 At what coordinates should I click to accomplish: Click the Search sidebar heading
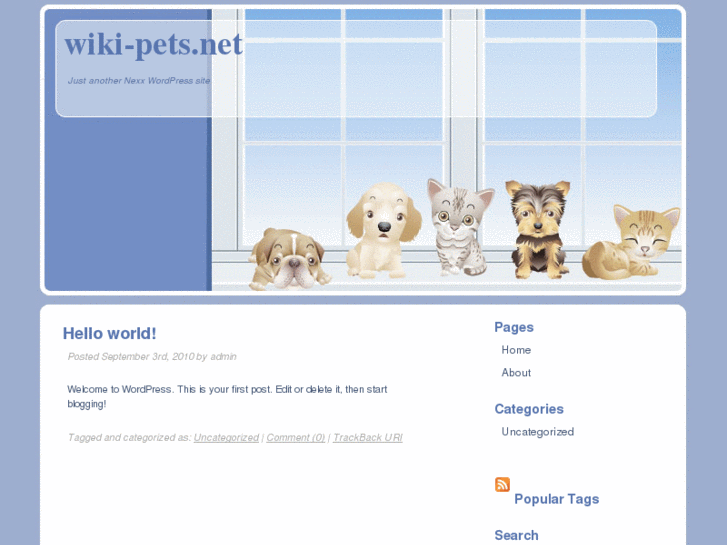[x=516, y=535]
